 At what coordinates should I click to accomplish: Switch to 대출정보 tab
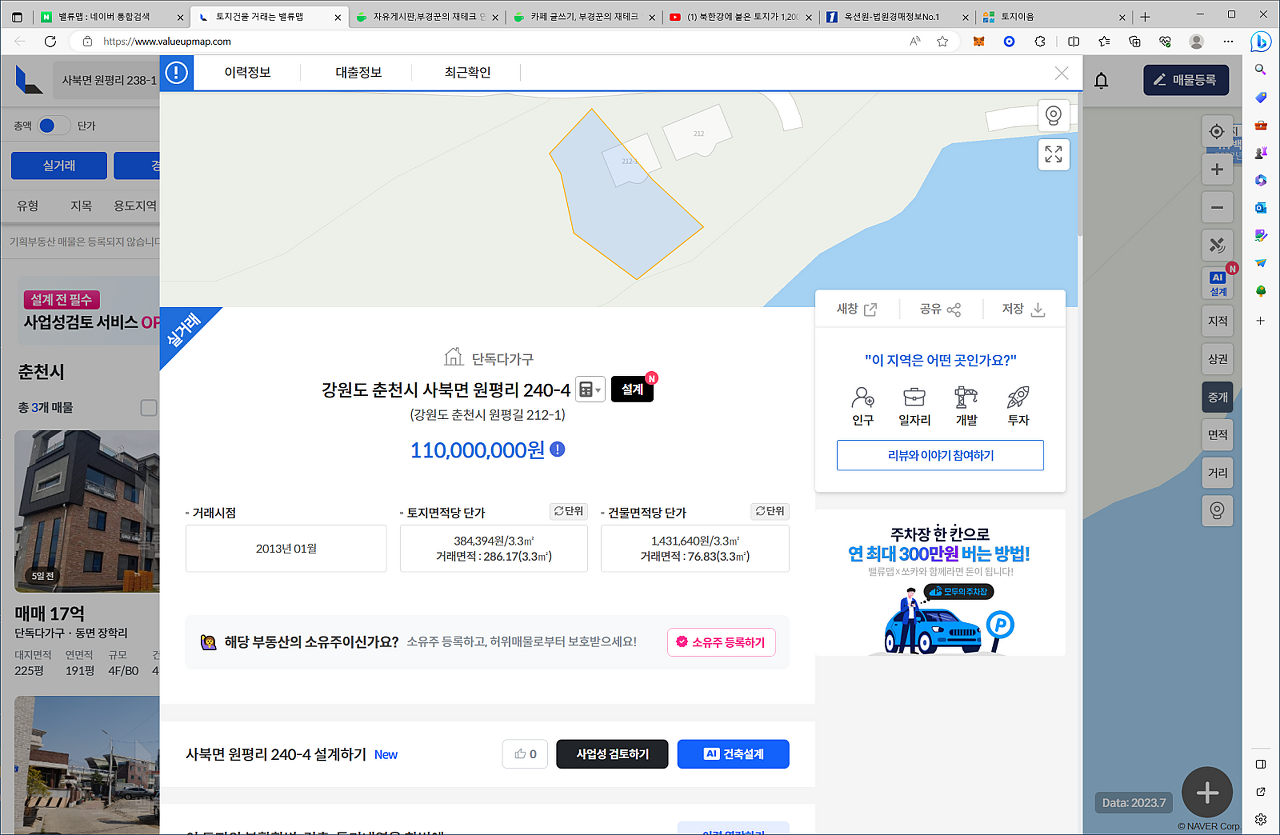[358, 73]
